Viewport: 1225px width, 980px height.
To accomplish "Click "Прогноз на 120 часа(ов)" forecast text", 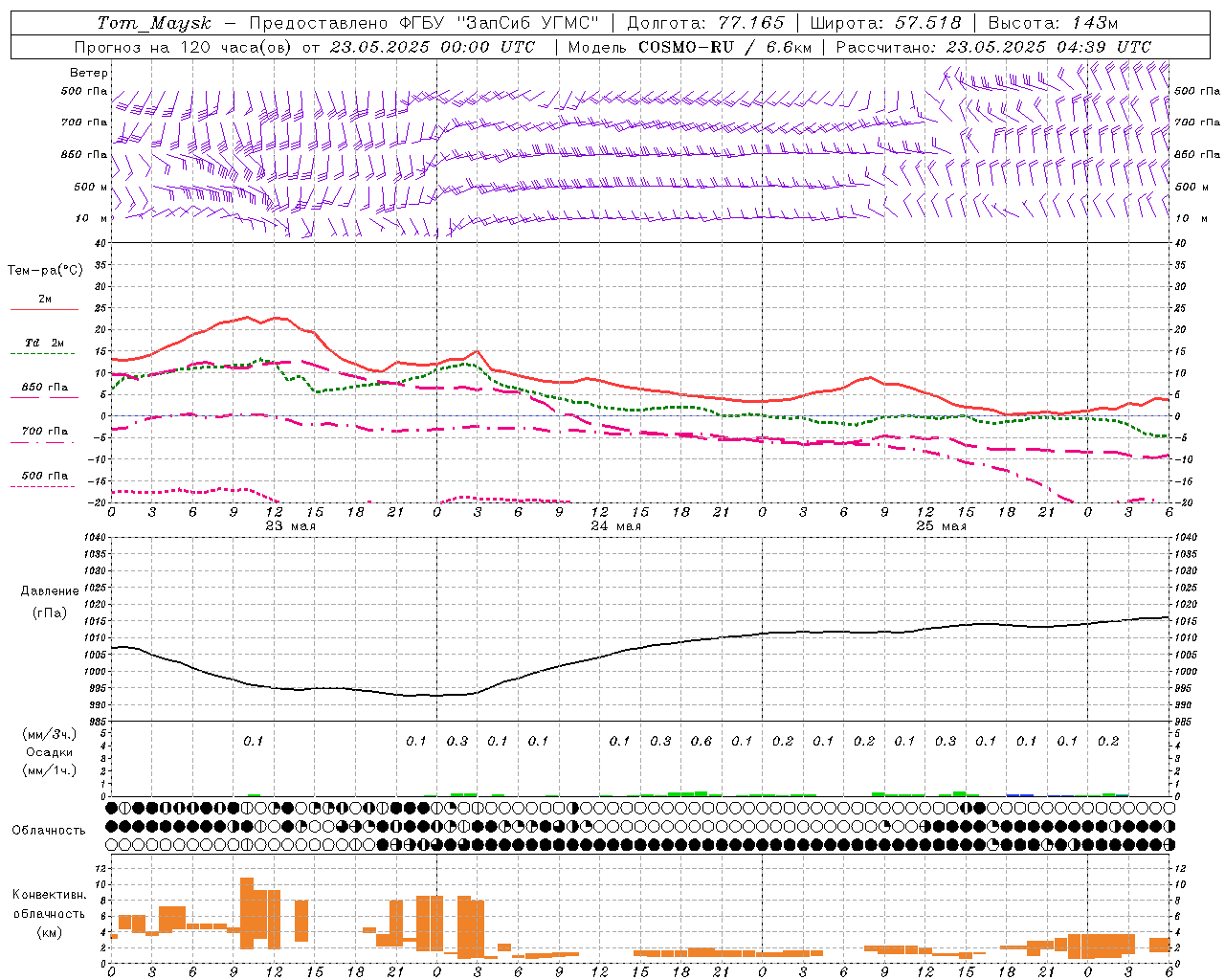I will pos(184,47).
